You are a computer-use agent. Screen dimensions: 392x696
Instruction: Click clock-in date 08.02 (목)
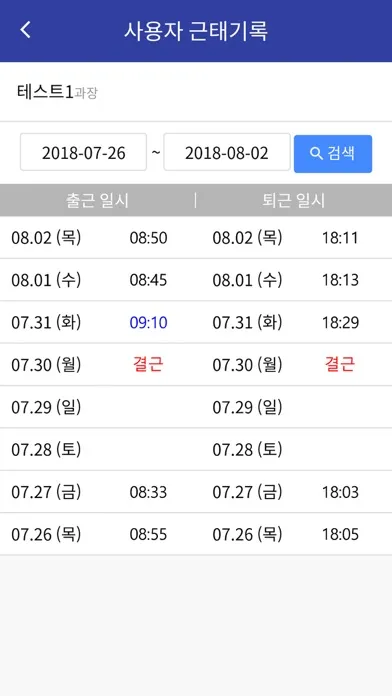coord(46,238)
